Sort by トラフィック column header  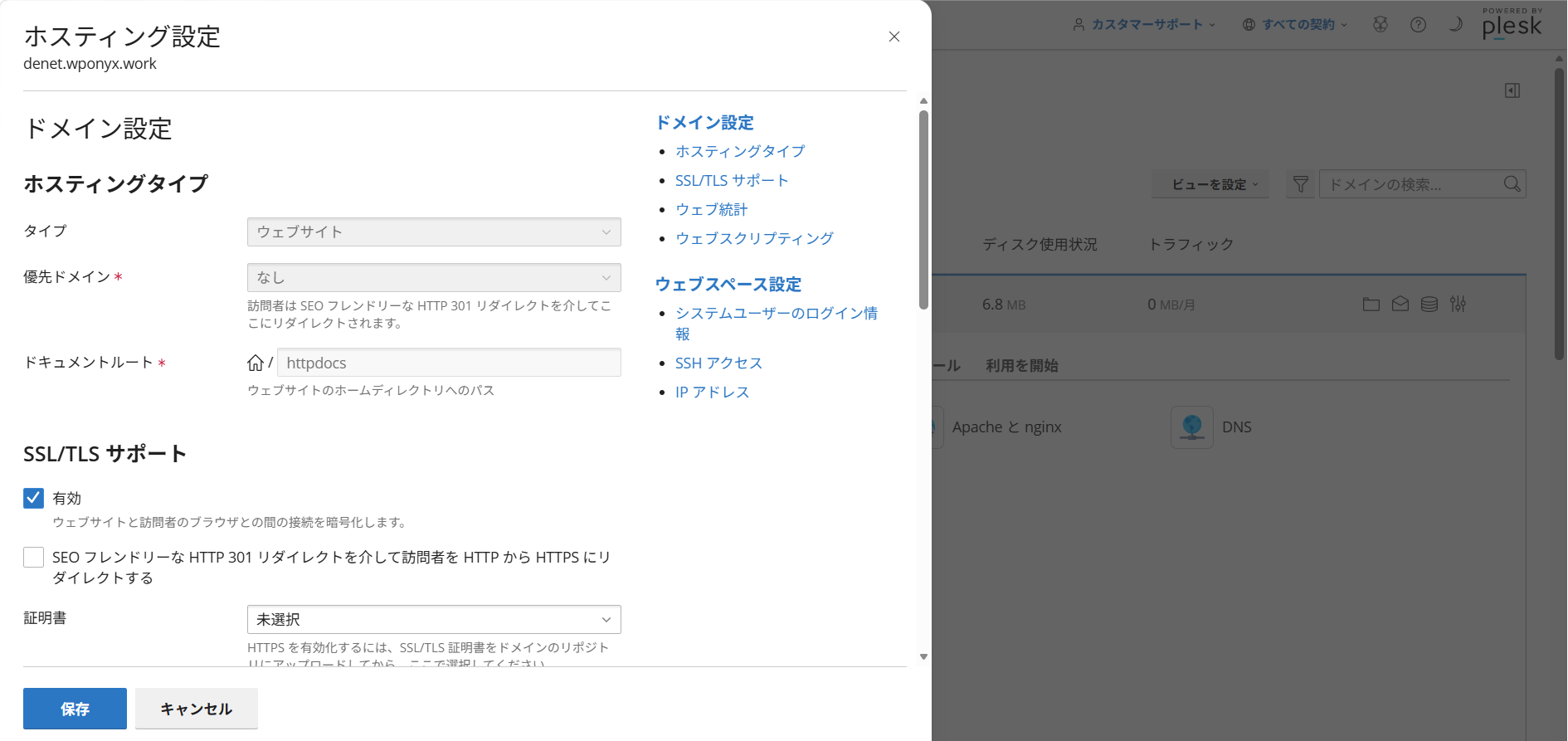point(1191,245)
